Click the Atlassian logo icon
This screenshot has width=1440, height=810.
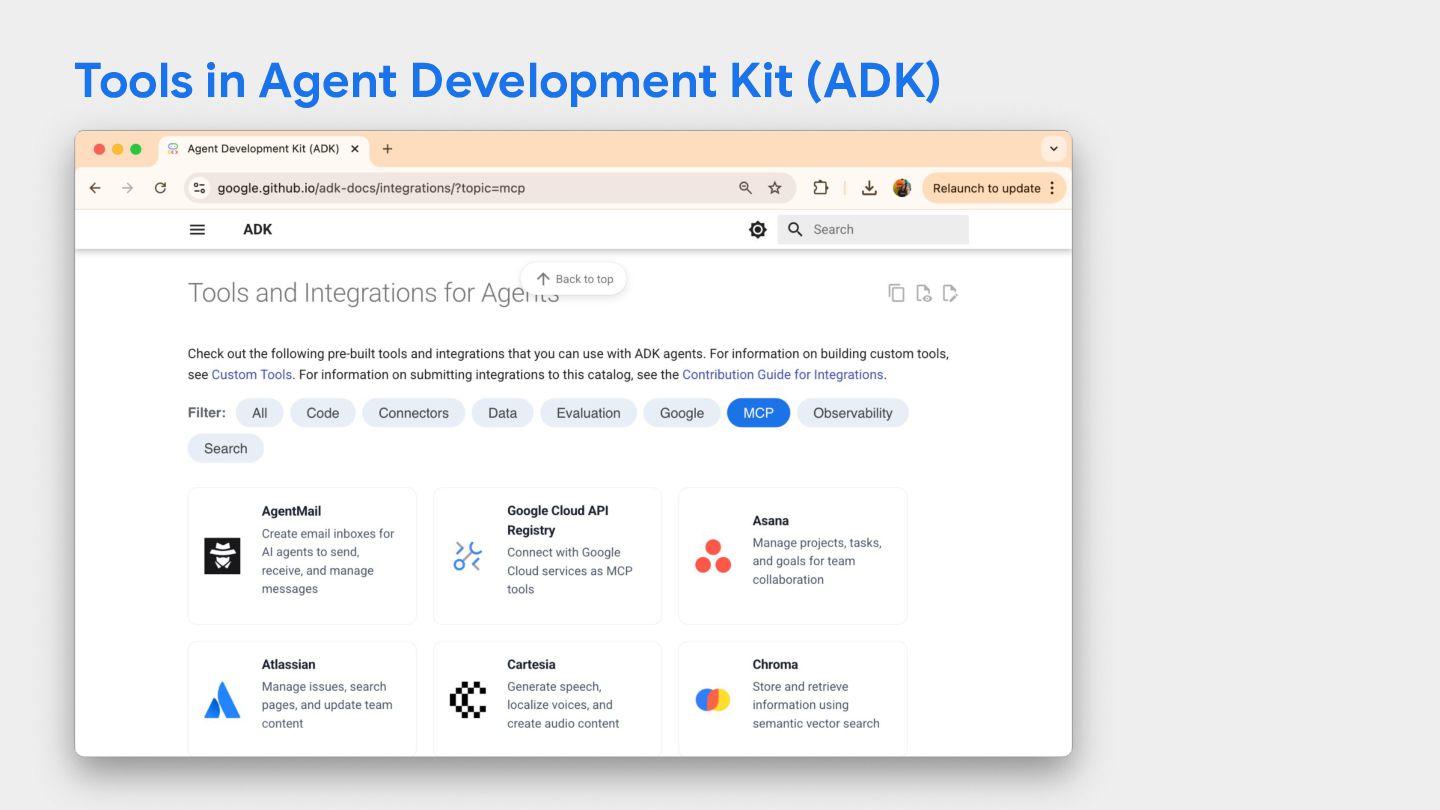(x=222, y=700)
